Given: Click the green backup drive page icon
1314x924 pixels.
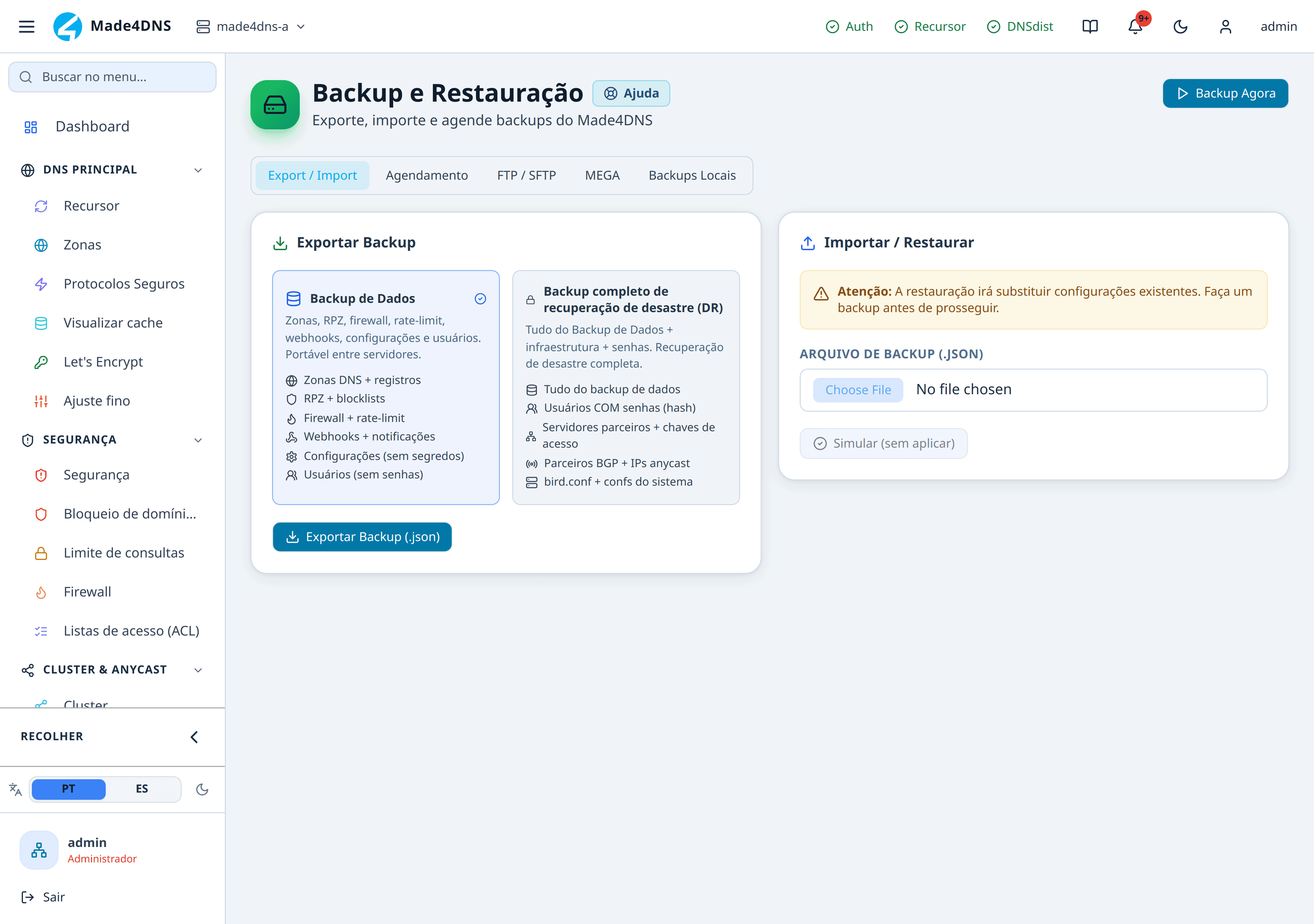Looking at the screenshot, I should (x=275, y=105).
